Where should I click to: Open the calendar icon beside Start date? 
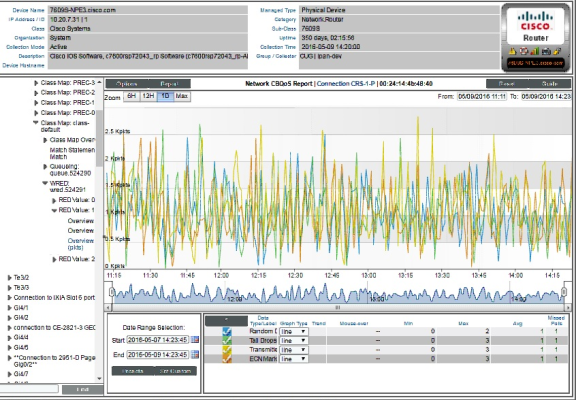[x=195, y=340]
